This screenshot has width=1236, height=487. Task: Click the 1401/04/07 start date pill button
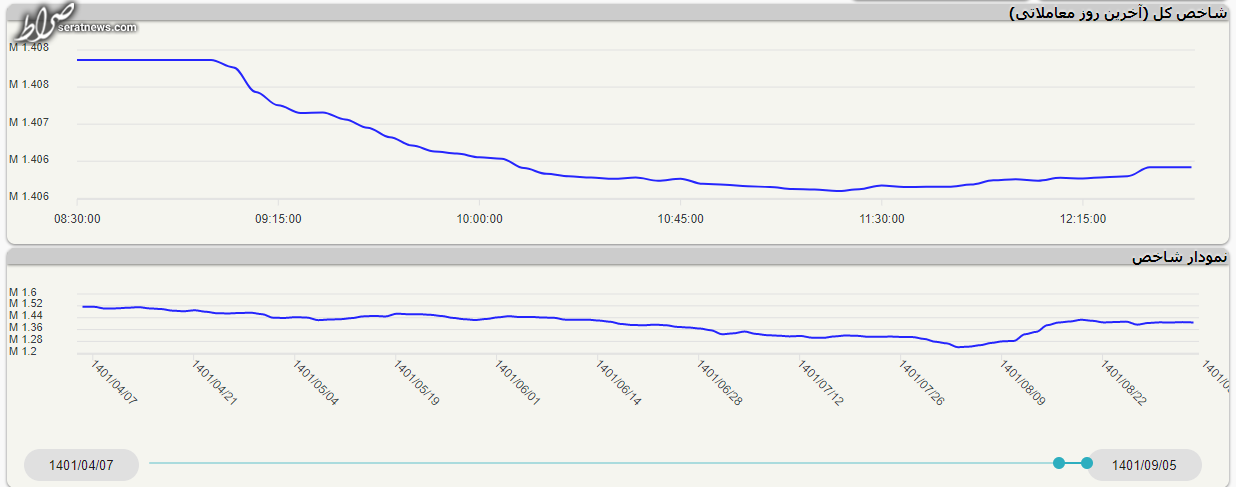(x=81, y=465)
